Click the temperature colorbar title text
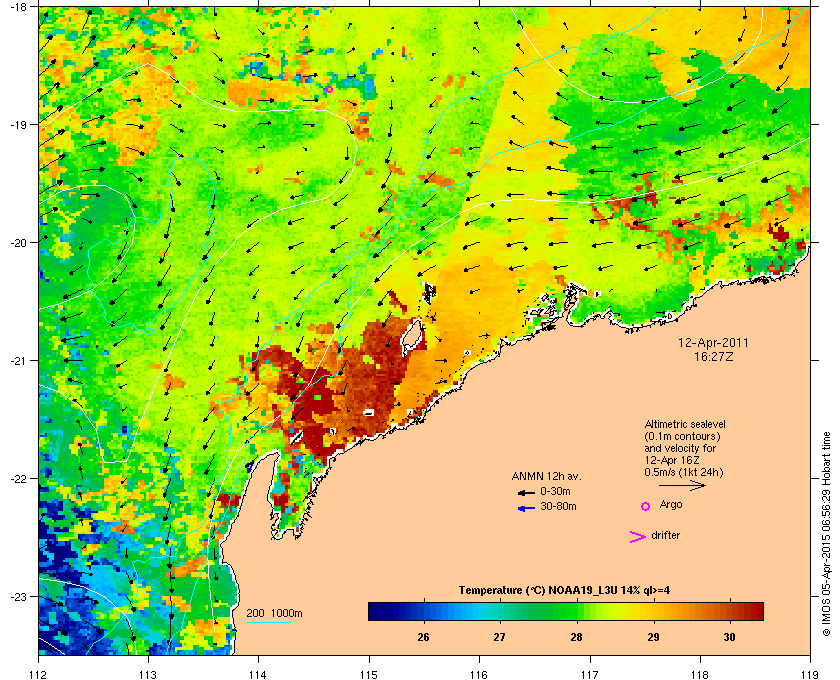Screen dimensions: 840x680 pyautogui.click(x=564, y=590)
